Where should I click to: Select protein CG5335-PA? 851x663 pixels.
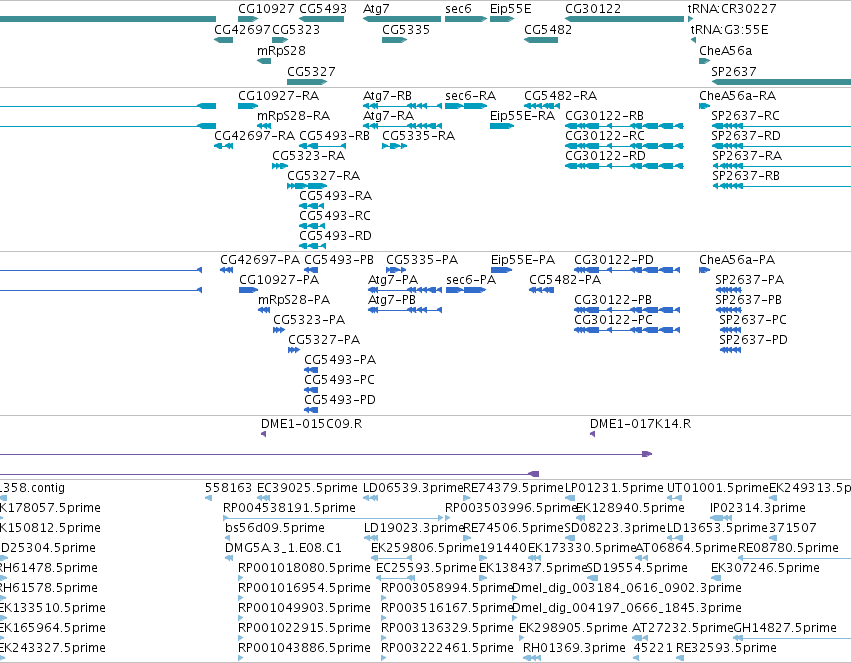(x=422, y=260)
